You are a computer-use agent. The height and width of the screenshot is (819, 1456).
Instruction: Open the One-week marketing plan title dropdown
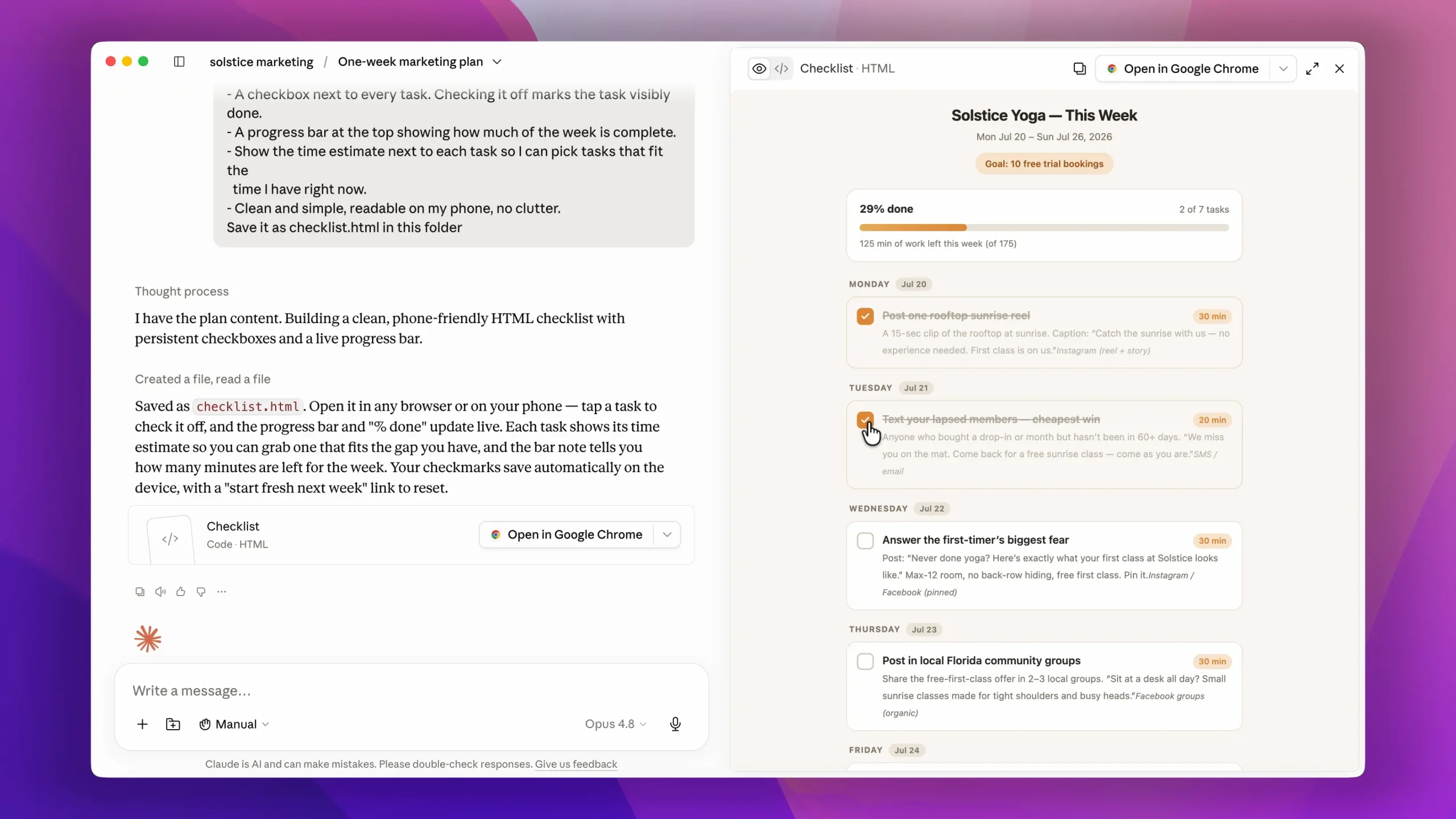click(x=497, y=61)
